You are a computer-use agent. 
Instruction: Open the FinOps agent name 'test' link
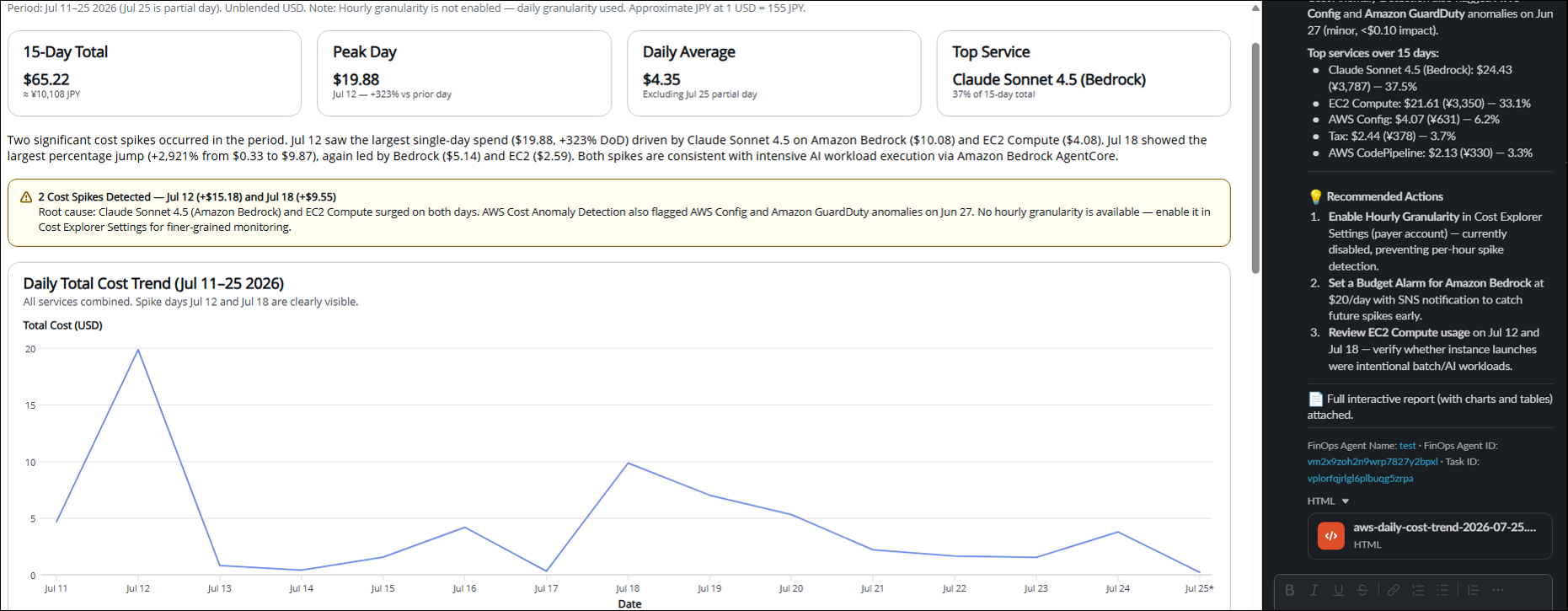tap(1408, 446)
